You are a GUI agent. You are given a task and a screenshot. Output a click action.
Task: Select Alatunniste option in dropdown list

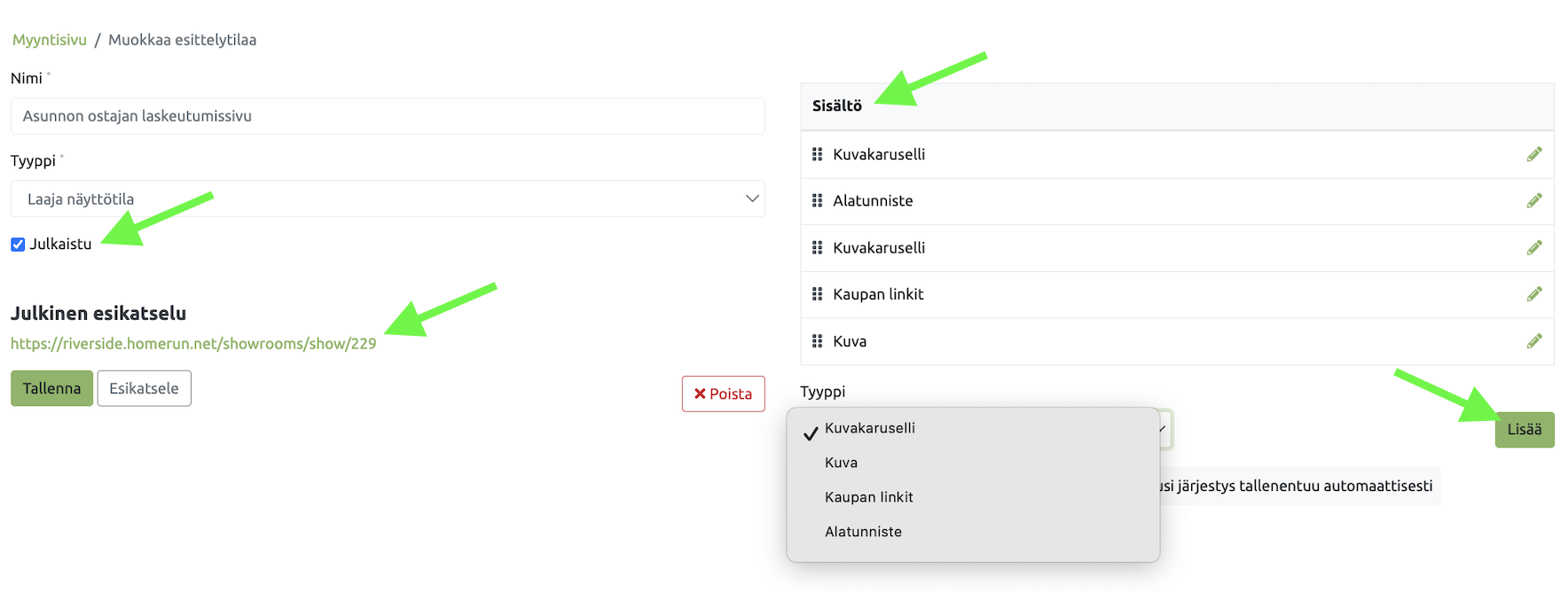coord(863,532)
